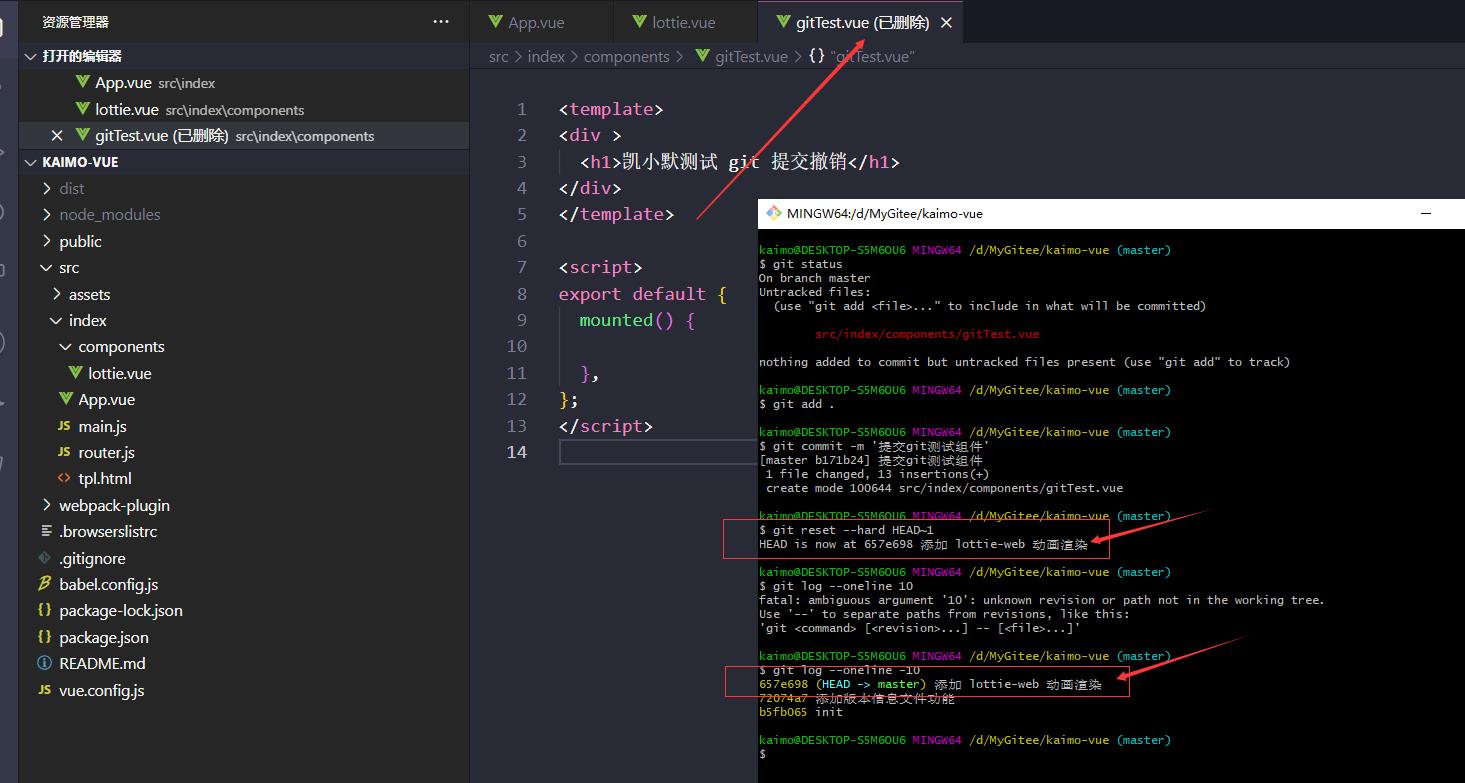Open package-lock.json file
The image size is (1465, 783).
[x=244, y=610]
